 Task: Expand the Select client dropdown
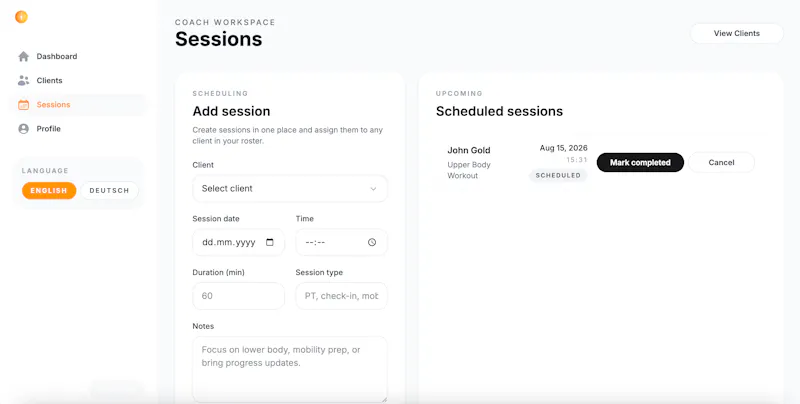point(290,189)
